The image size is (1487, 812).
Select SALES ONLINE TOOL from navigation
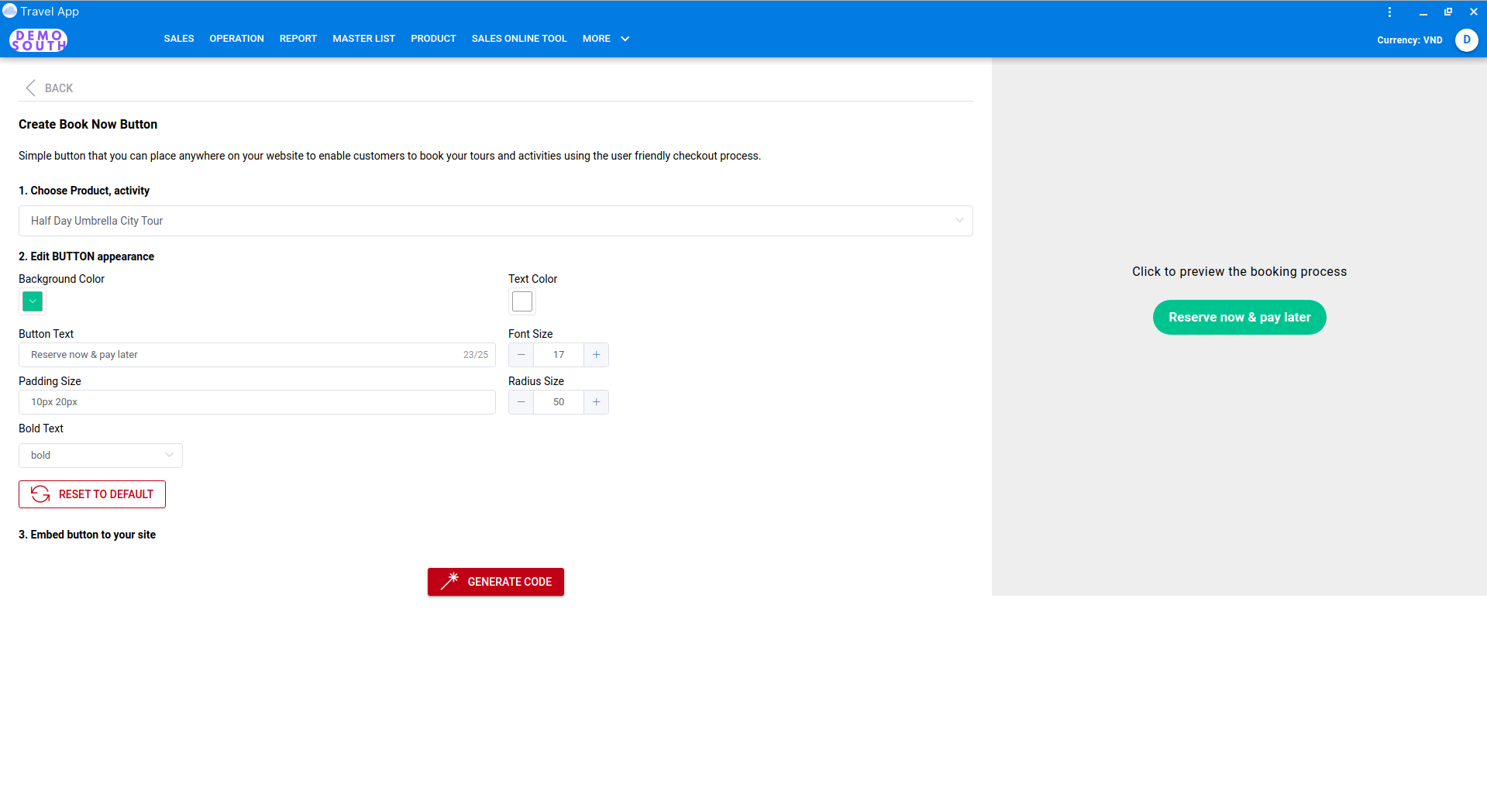pos(518,38)
